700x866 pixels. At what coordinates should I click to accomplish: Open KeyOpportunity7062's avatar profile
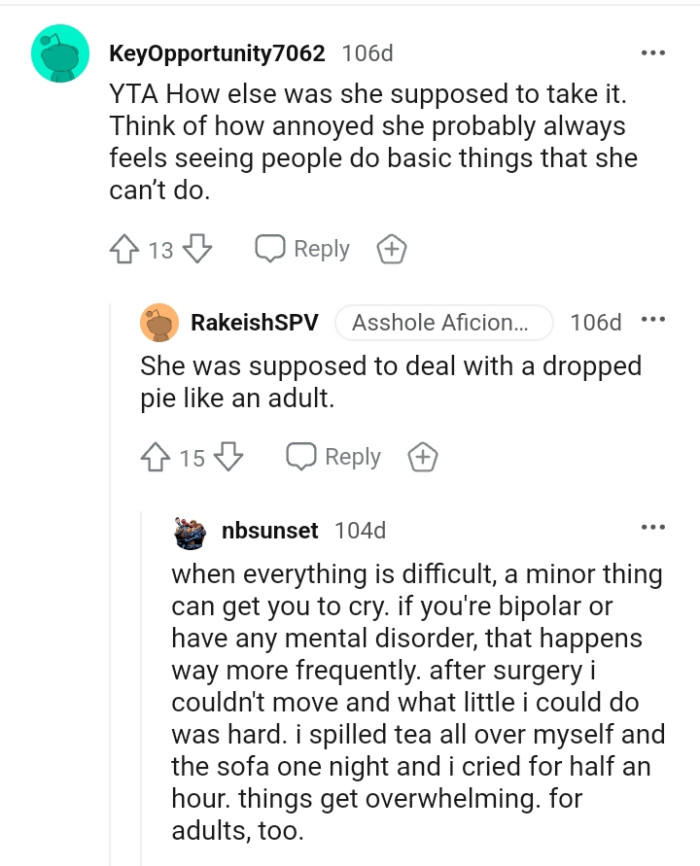60,54
